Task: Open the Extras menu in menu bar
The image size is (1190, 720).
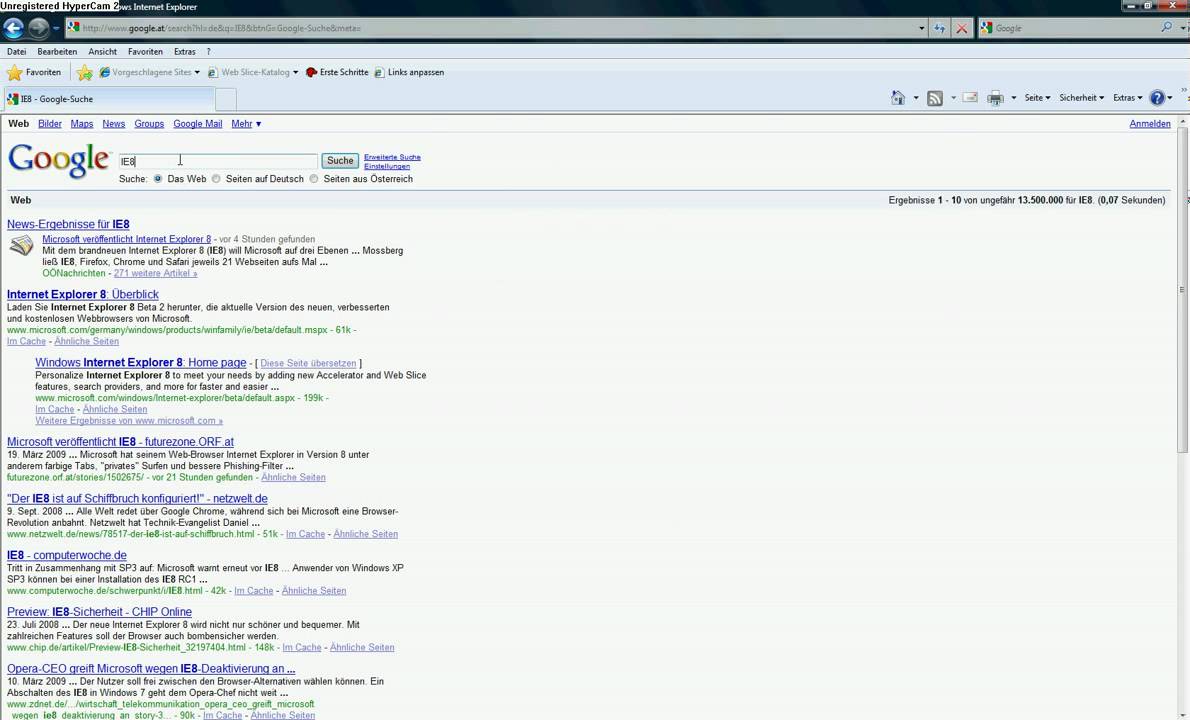Action: 184,52
